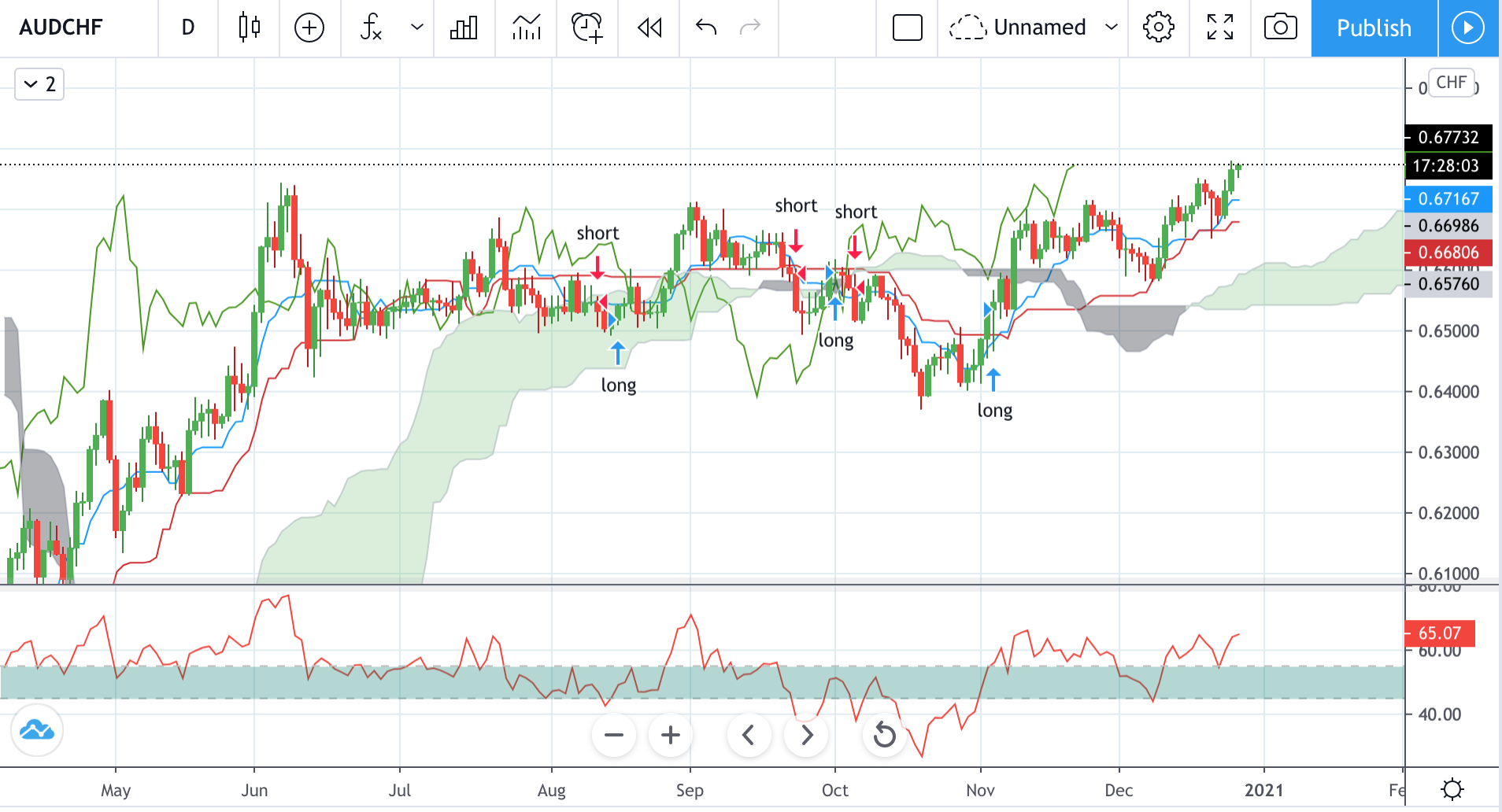
Task: Redo the last chart action
Action: [x=750, y=28]
